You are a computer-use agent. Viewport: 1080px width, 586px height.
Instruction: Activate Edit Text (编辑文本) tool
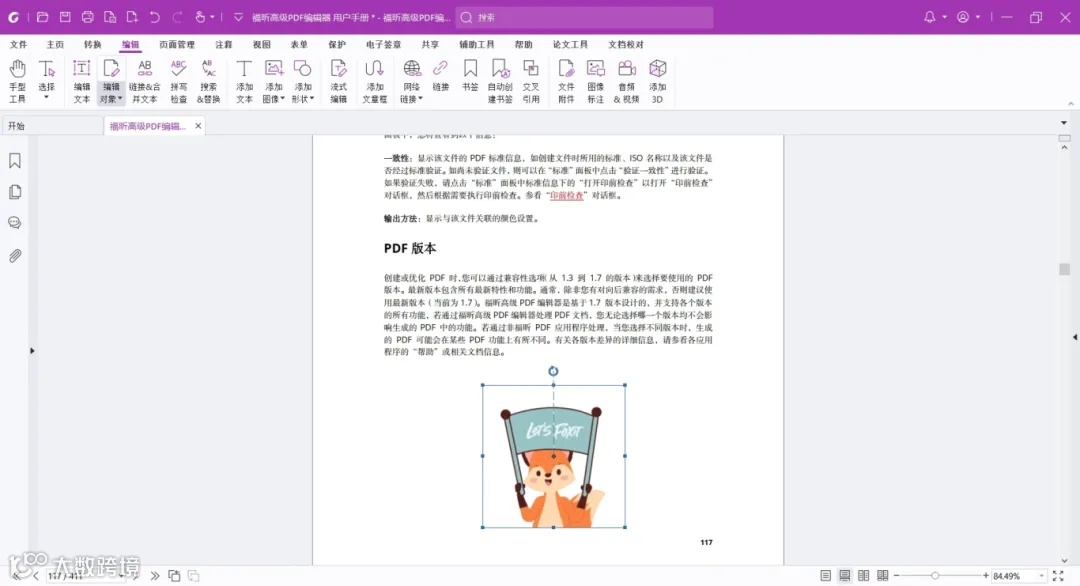coord(81,81)
